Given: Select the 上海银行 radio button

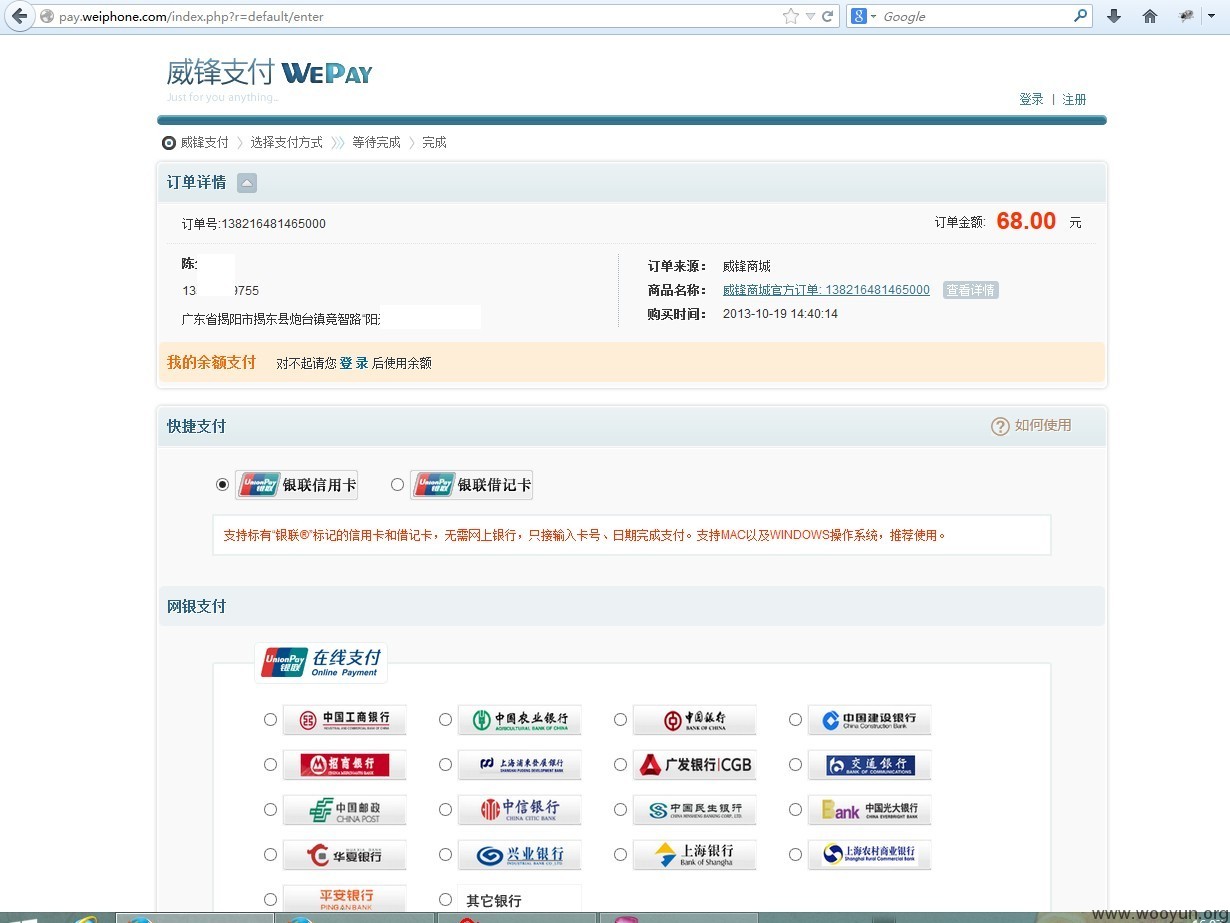Looking at the screenshot, I should (x=620, y=854).
